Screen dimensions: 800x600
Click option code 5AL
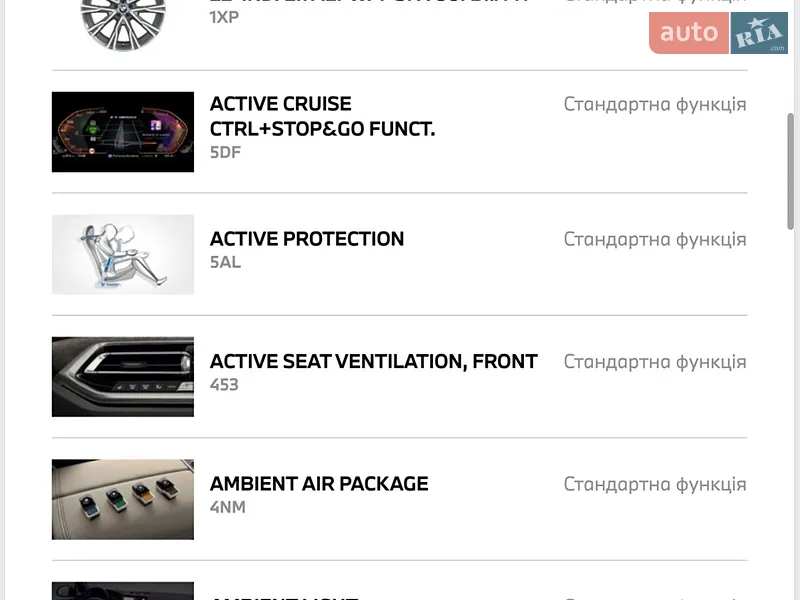tap(225, 262)
